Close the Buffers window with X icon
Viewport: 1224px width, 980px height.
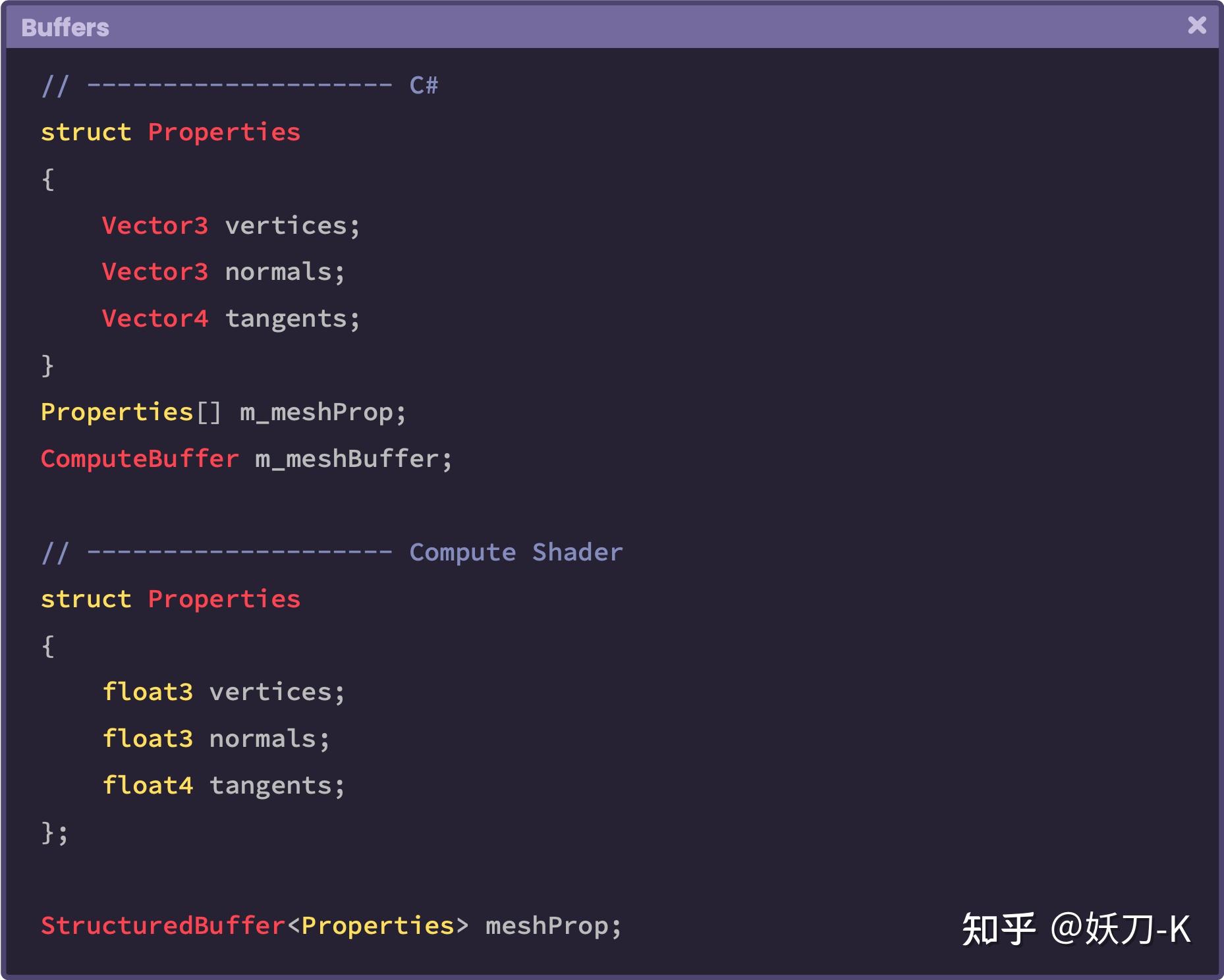click(x=1196, y=26)
